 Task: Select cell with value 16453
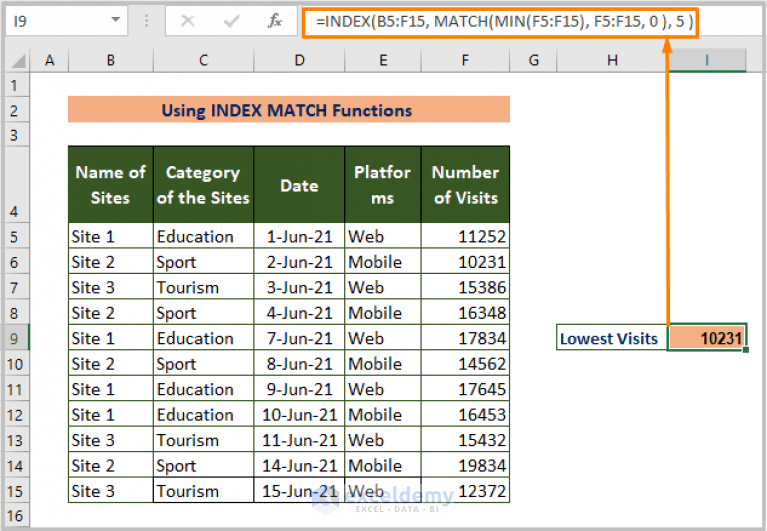point(465,414)
